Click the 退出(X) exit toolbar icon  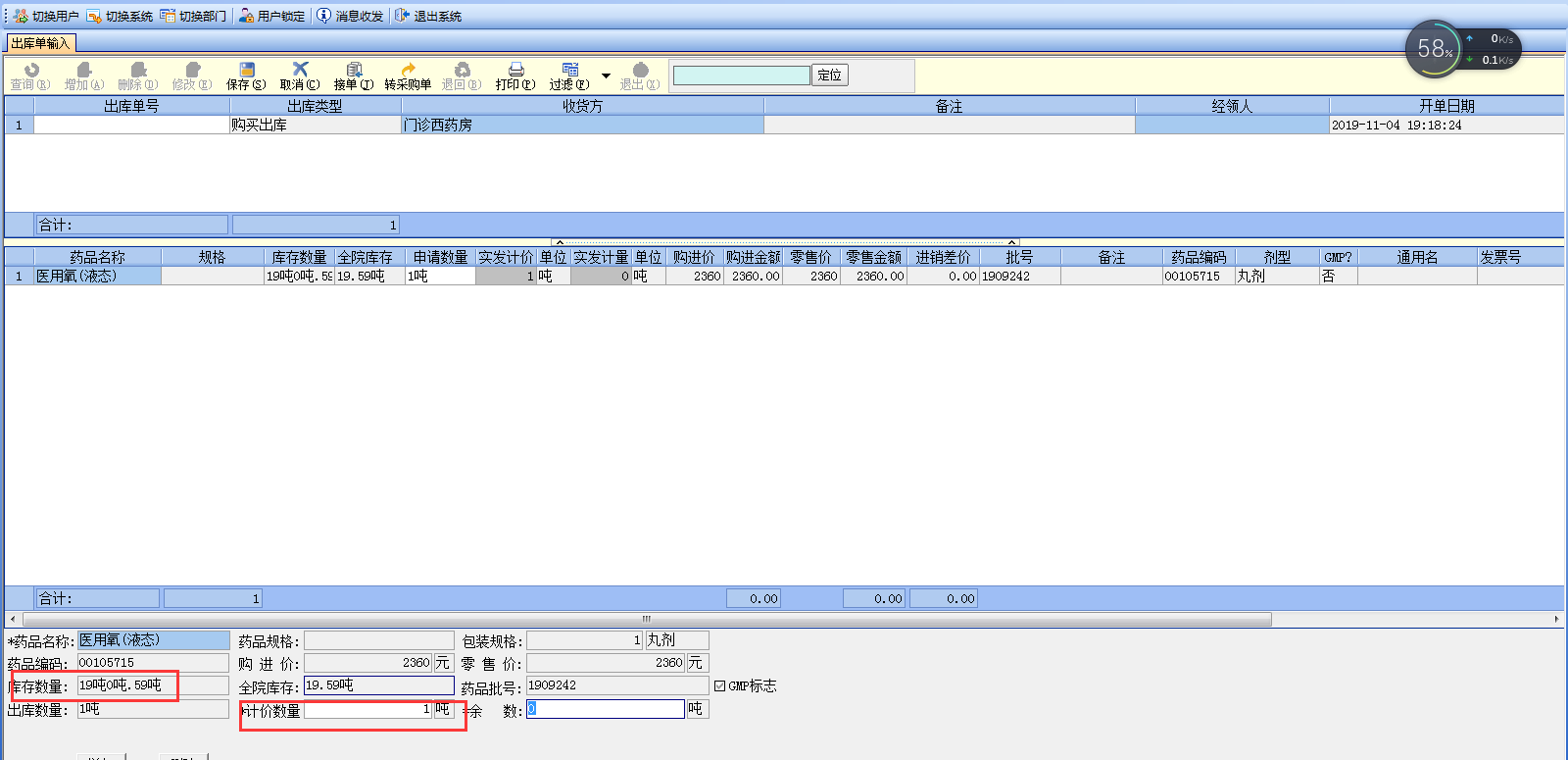[x=640, y=70]
